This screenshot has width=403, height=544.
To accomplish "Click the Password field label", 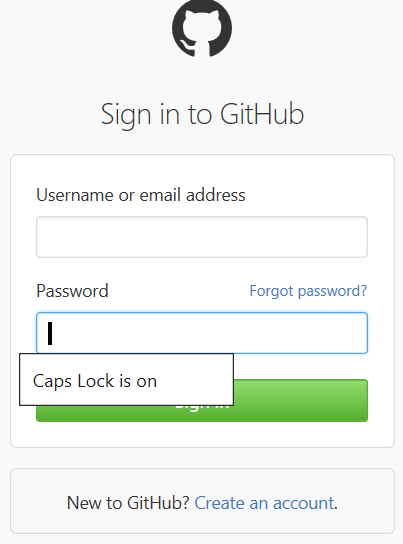I will point(72,291).
